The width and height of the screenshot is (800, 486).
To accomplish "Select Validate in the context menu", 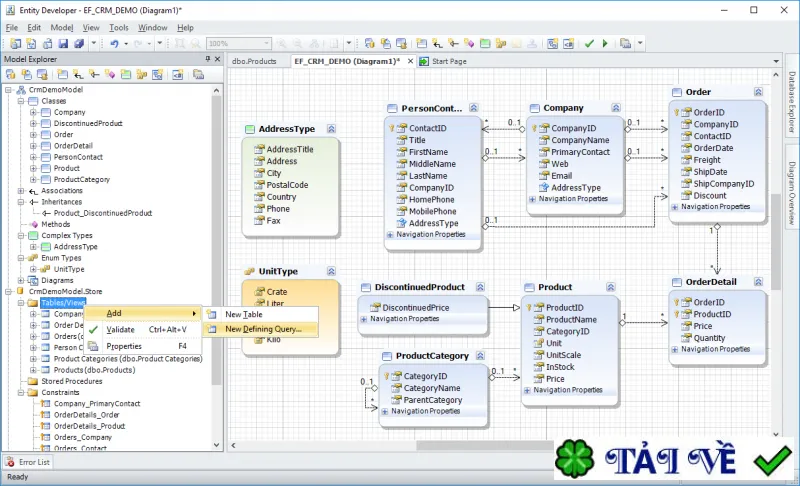I will (143, 330).
